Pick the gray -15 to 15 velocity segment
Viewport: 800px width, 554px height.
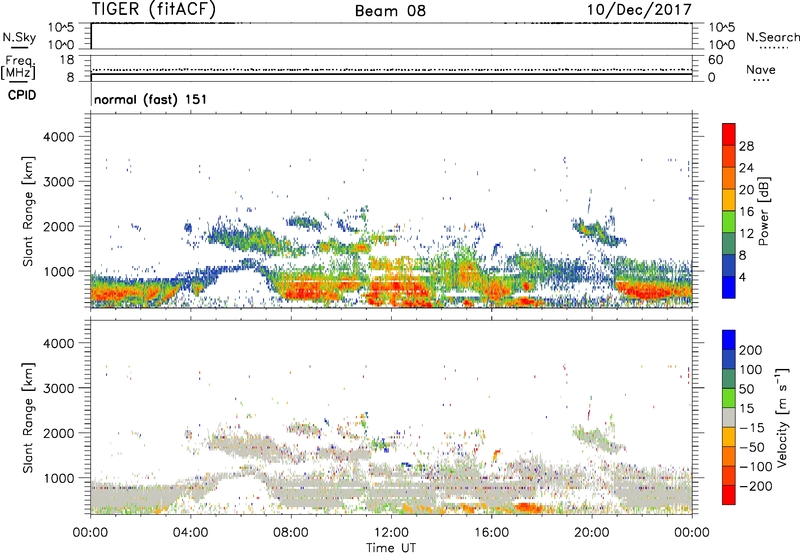point(729,417)
